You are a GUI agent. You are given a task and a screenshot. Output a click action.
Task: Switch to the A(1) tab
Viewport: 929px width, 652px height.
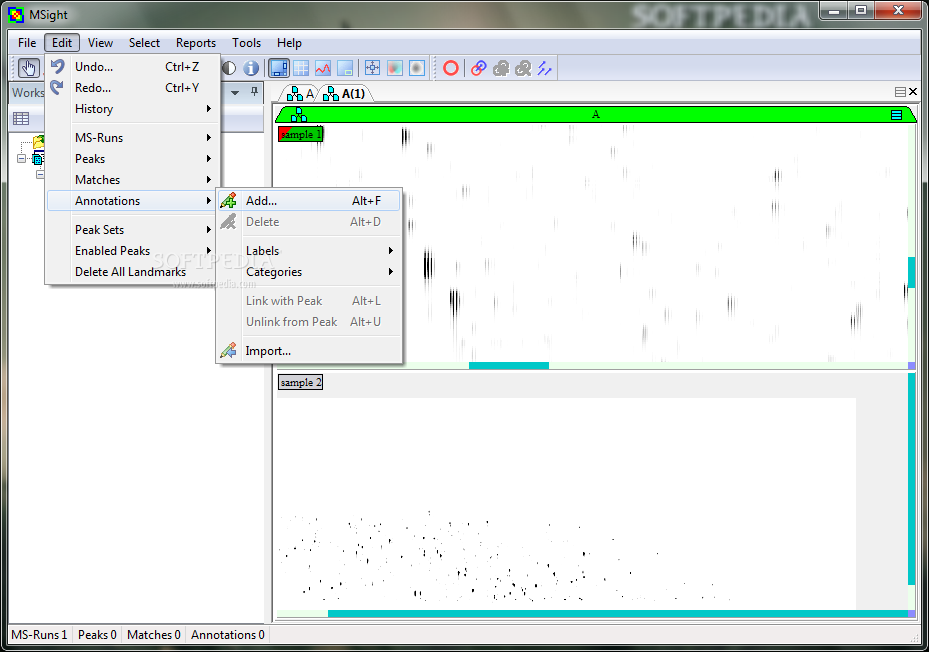346,94
